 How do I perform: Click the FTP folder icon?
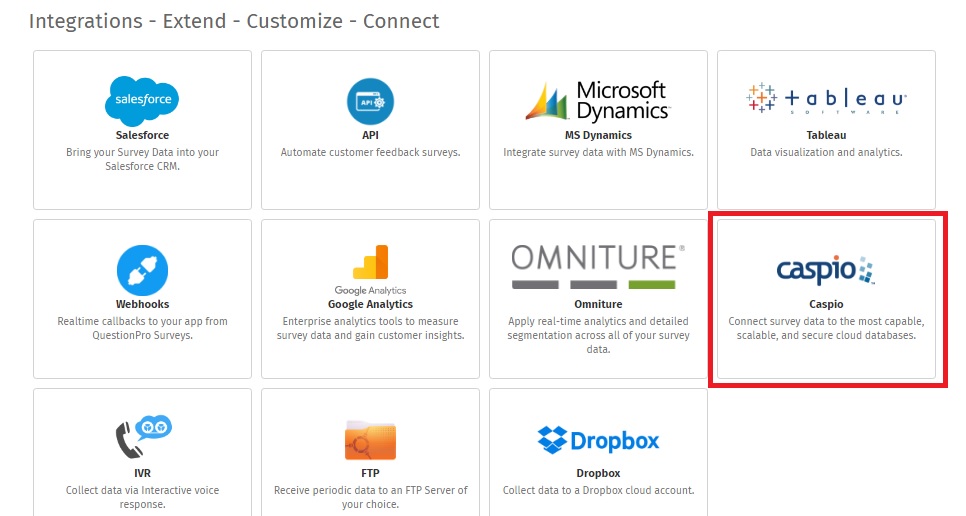(x=370, y=440)
